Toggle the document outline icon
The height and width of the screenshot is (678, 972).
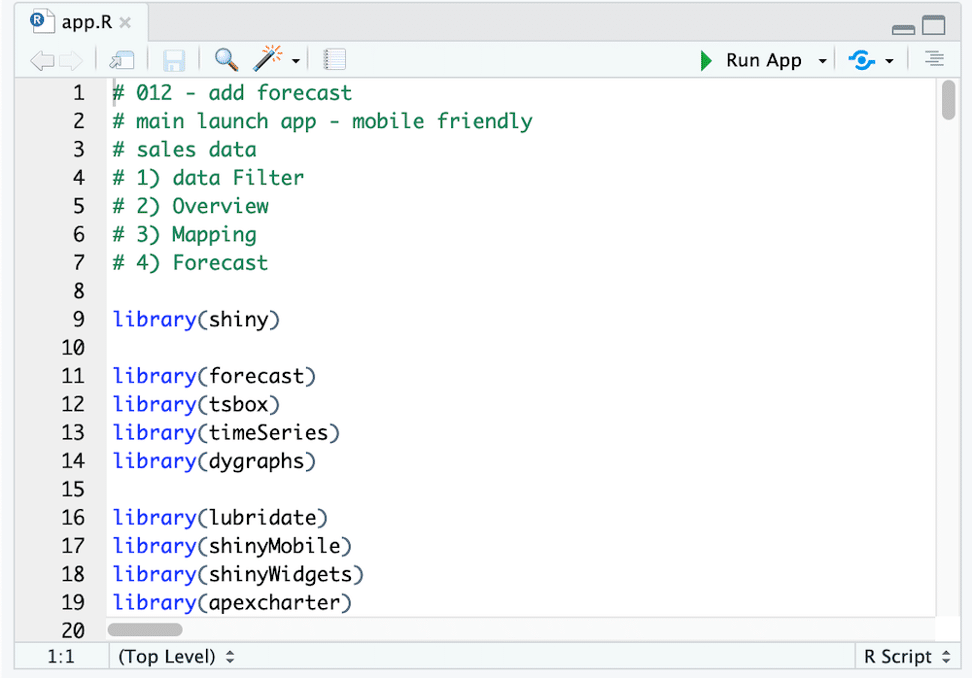[934, 60]
